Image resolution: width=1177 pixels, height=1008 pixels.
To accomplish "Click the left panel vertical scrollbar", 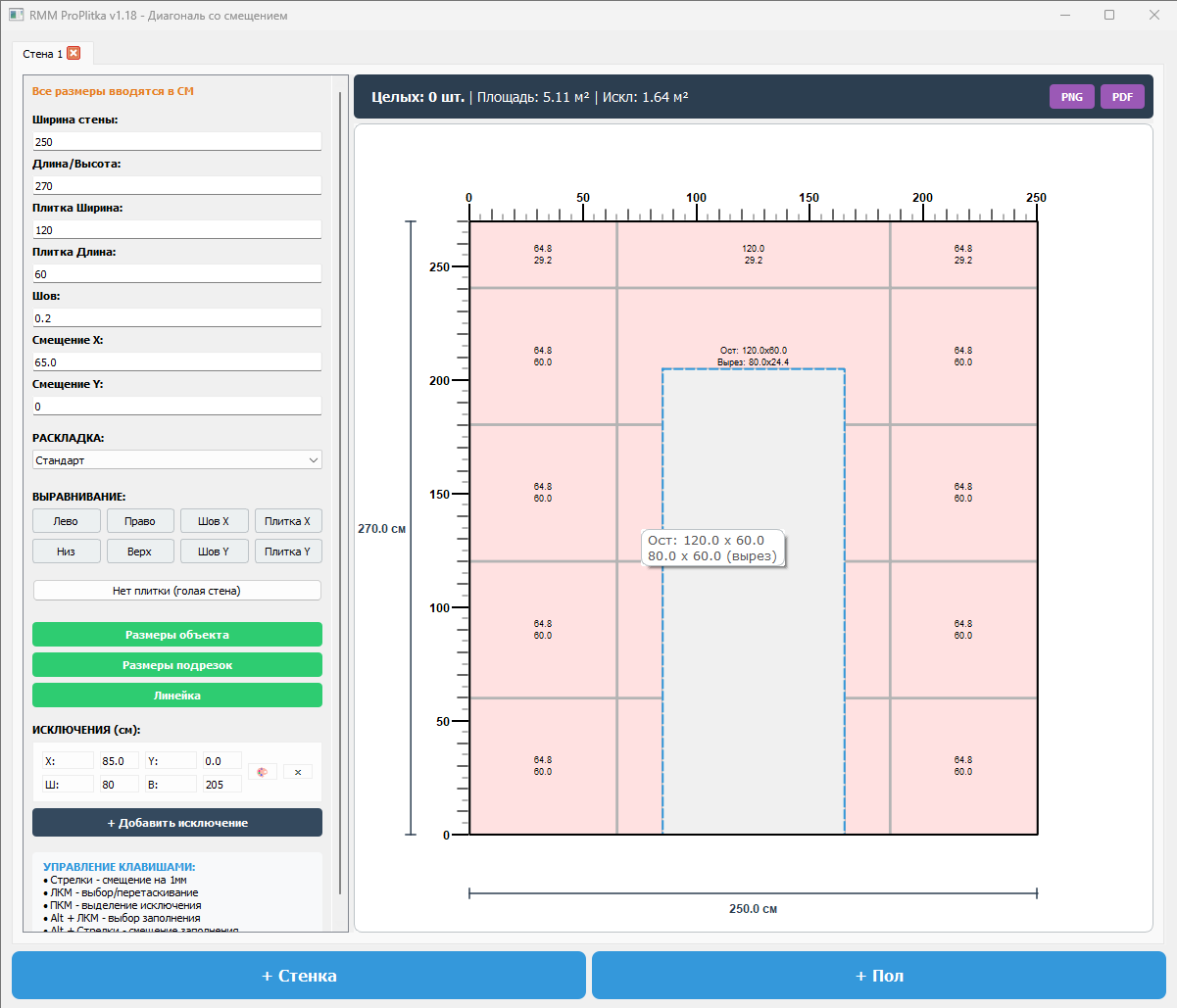I will 340,490.
